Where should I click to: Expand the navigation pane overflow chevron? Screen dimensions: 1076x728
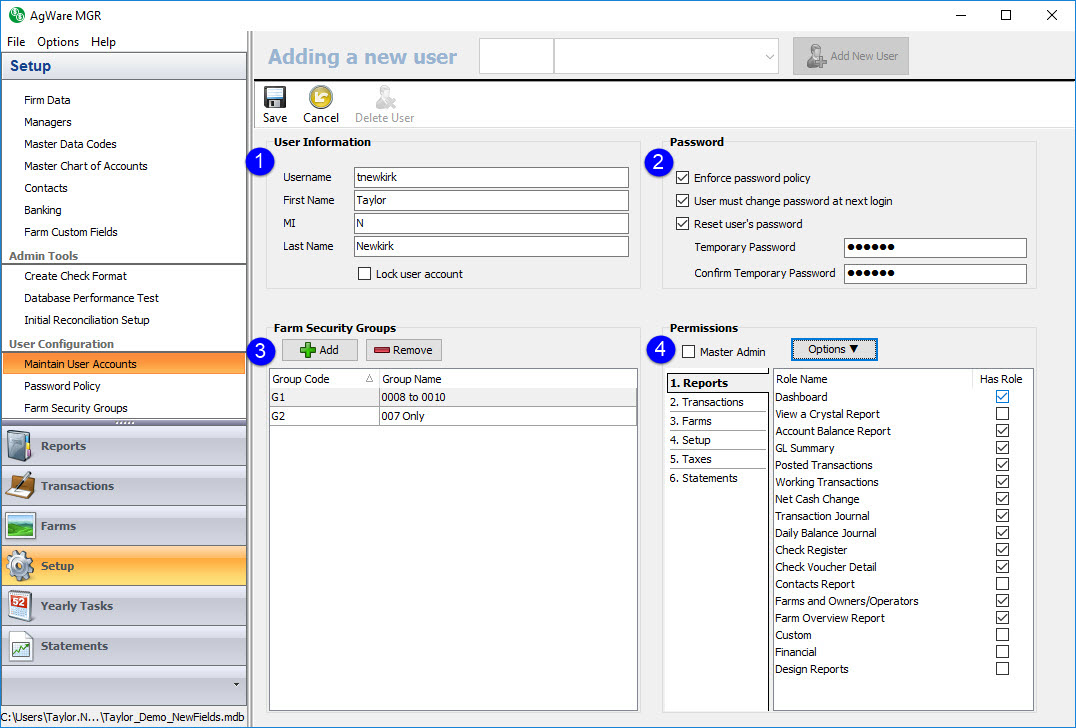[236, 684]
